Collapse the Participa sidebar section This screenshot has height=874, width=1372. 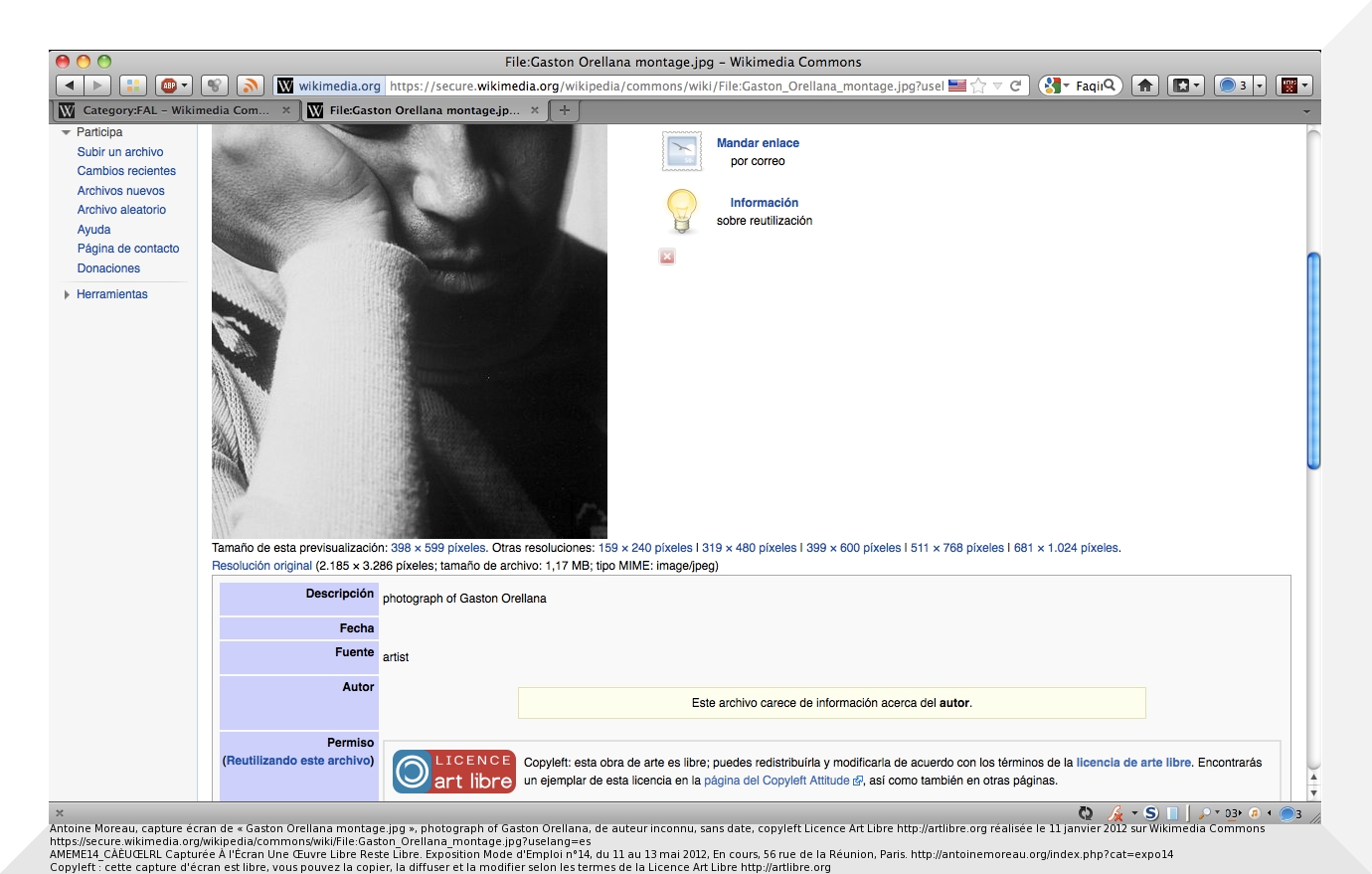(x=67, y=132)
